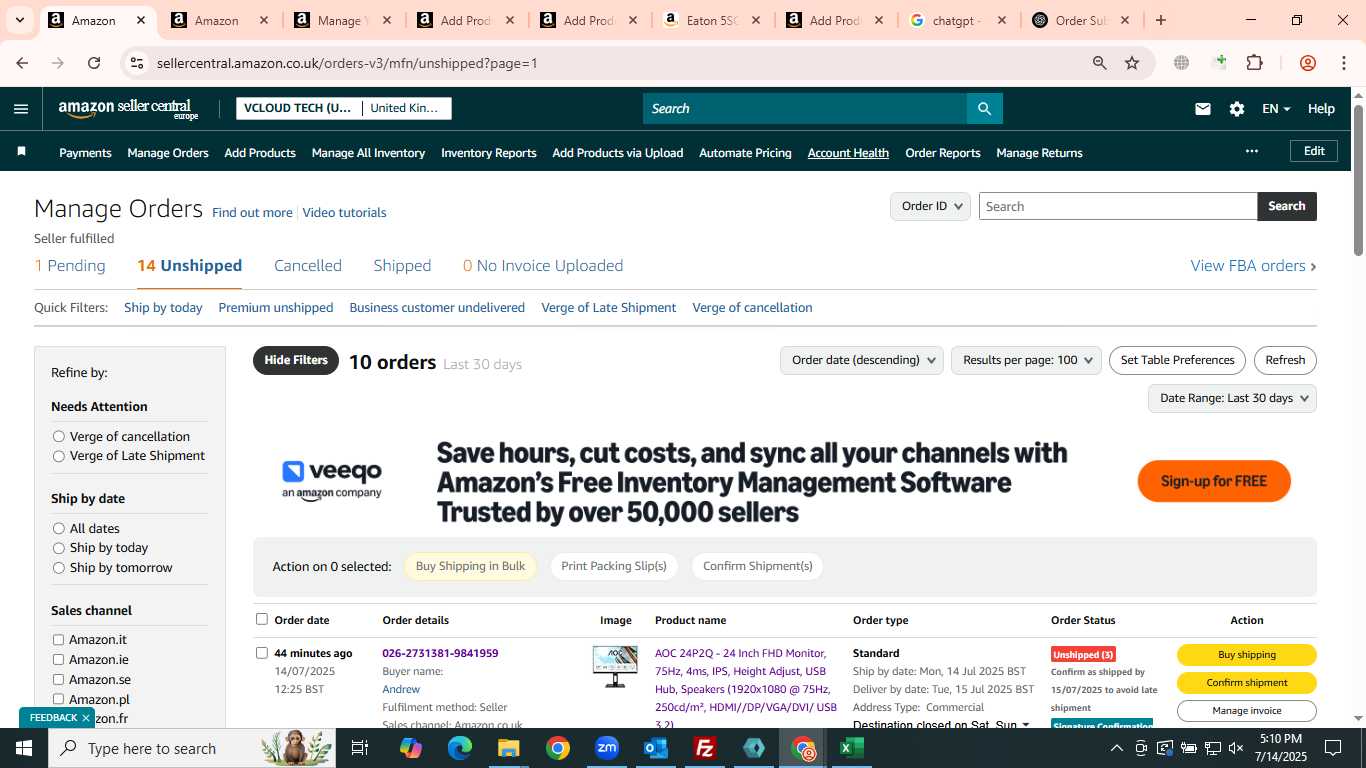Image resolution: width=1366 pixels, height=768 pixels.
Task: Switch to the Cancelled orders tab
Action: 308,265
